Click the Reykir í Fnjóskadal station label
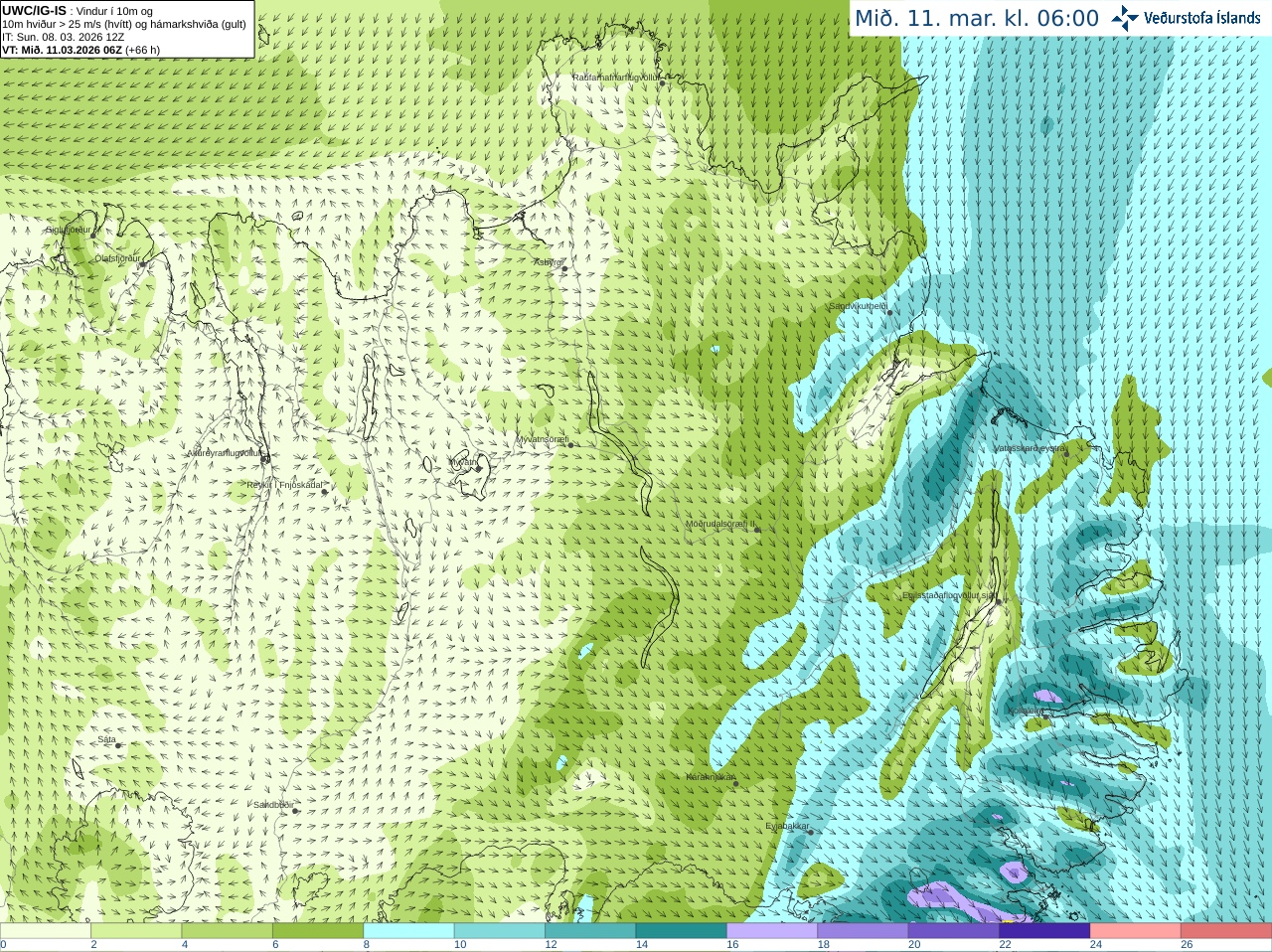 coord(285,485)
